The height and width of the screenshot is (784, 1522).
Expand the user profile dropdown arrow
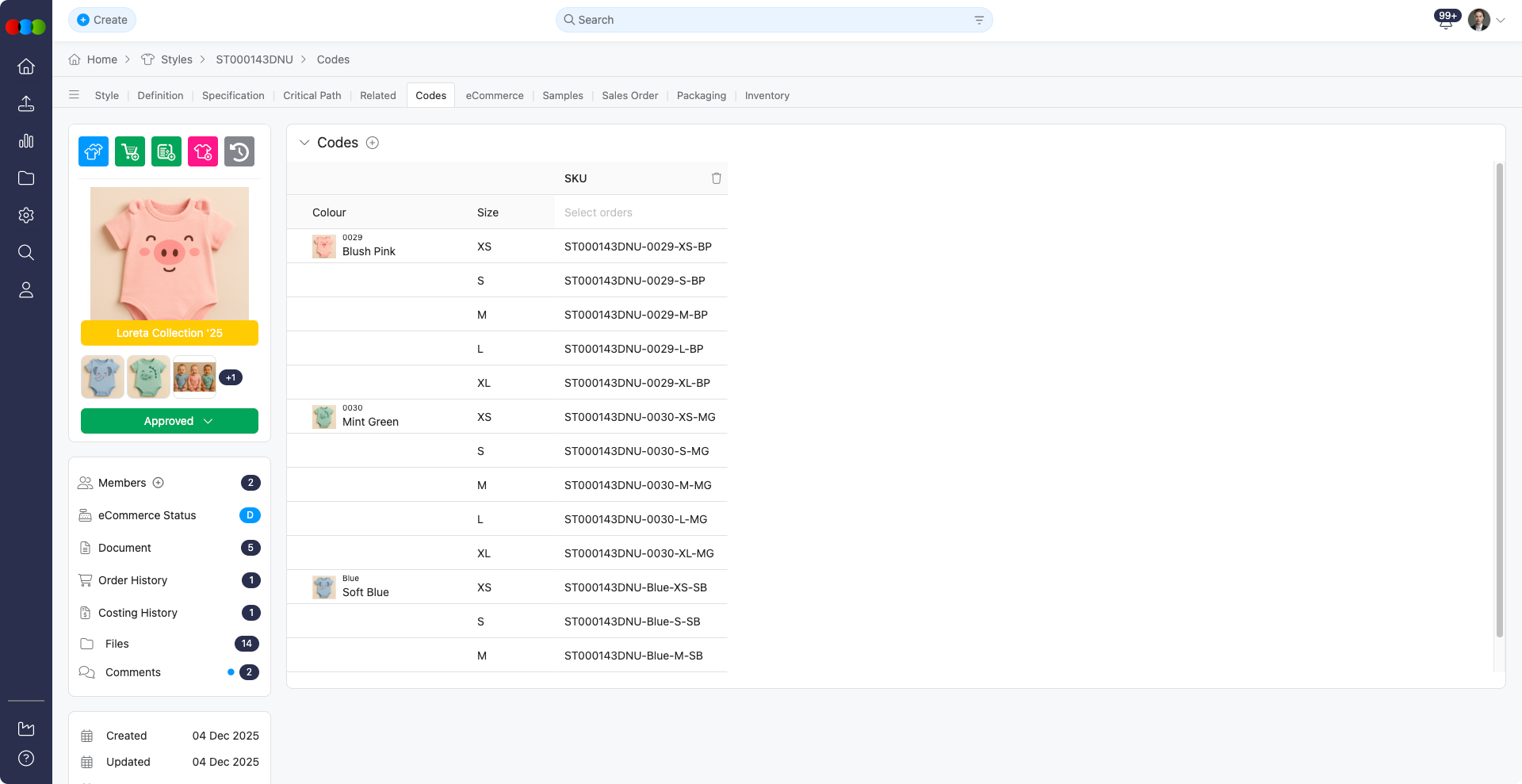click(x=1501, y=21)
